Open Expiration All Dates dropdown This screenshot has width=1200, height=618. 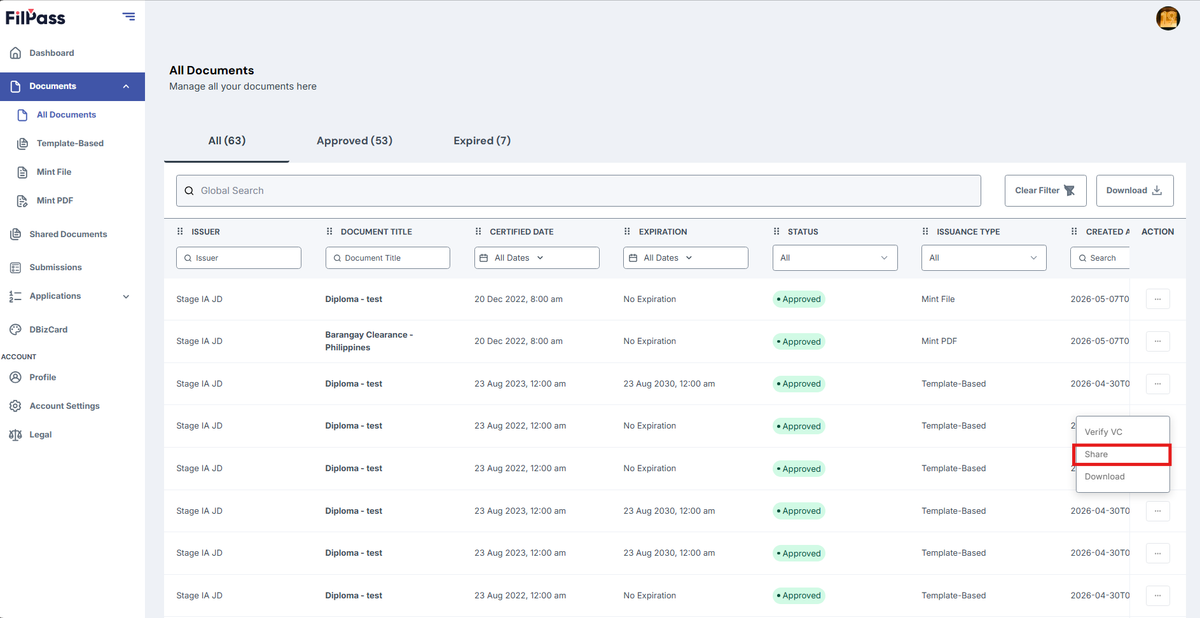coord(686,258)
